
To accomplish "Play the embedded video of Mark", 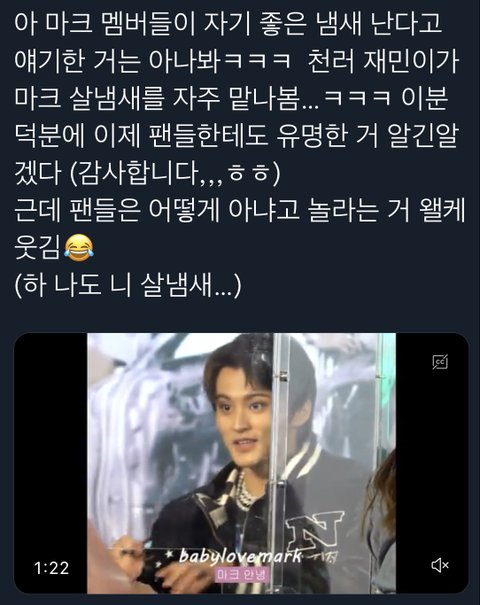I will (242, 463).
